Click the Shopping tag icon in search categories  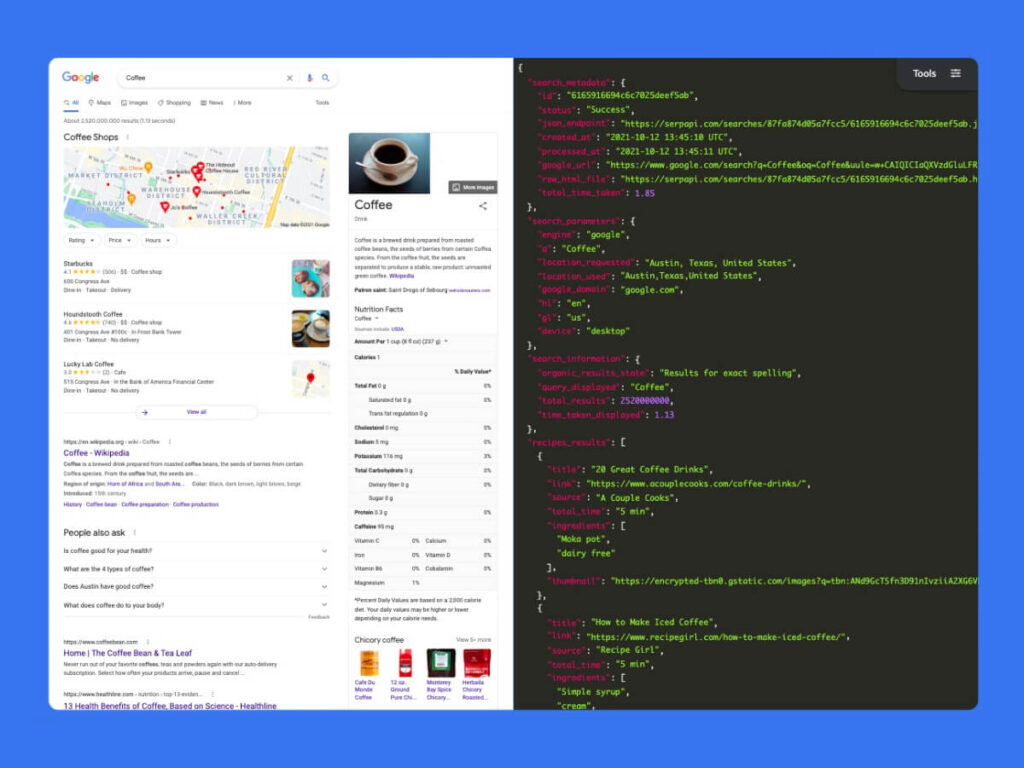point(160,102)
